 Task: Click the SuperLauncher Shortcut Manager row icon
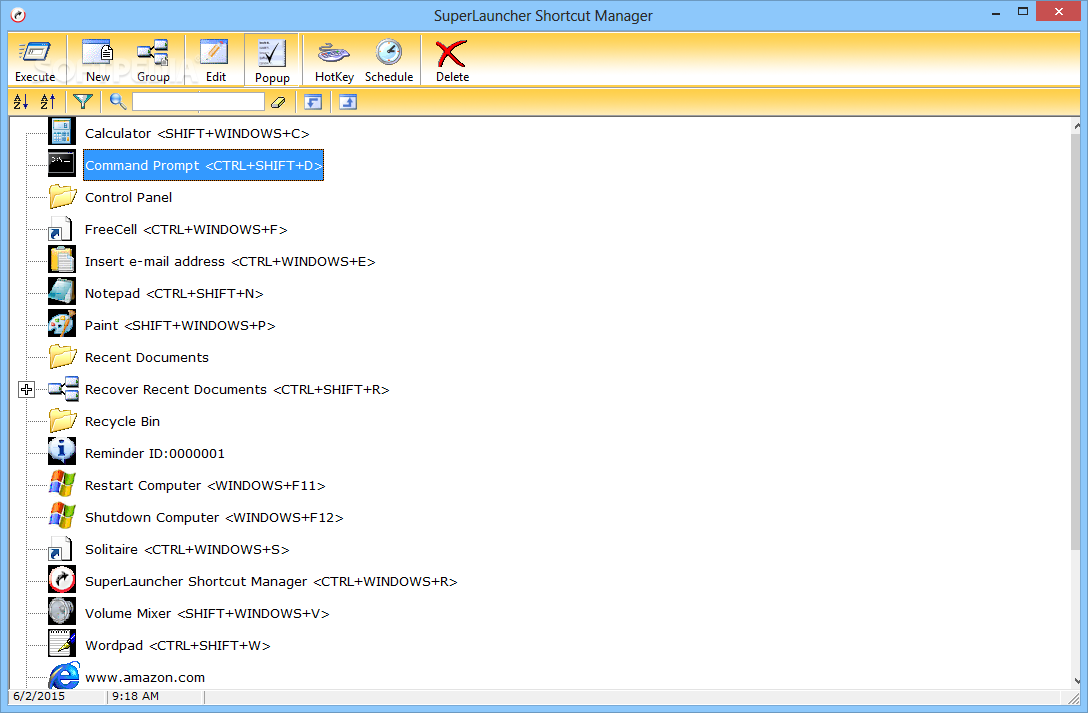point(62,580)
